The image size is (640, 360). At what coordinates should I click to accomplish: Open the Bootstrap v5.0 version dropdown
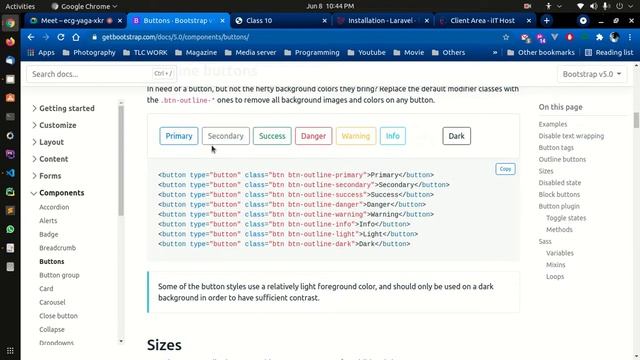592,74
